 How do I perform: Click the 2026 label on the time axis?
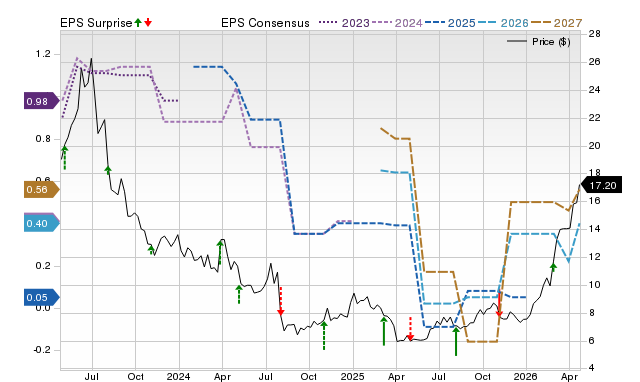coord(526,376)
